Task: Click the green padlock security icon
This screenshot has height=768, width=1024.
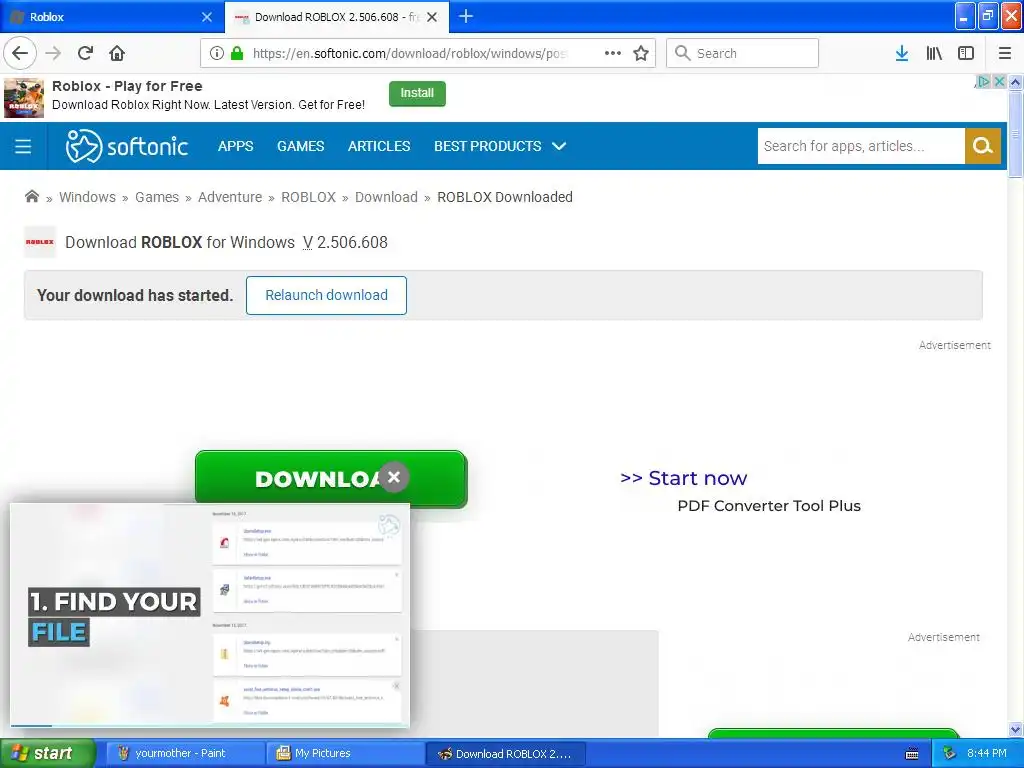Action: point(236,54)
